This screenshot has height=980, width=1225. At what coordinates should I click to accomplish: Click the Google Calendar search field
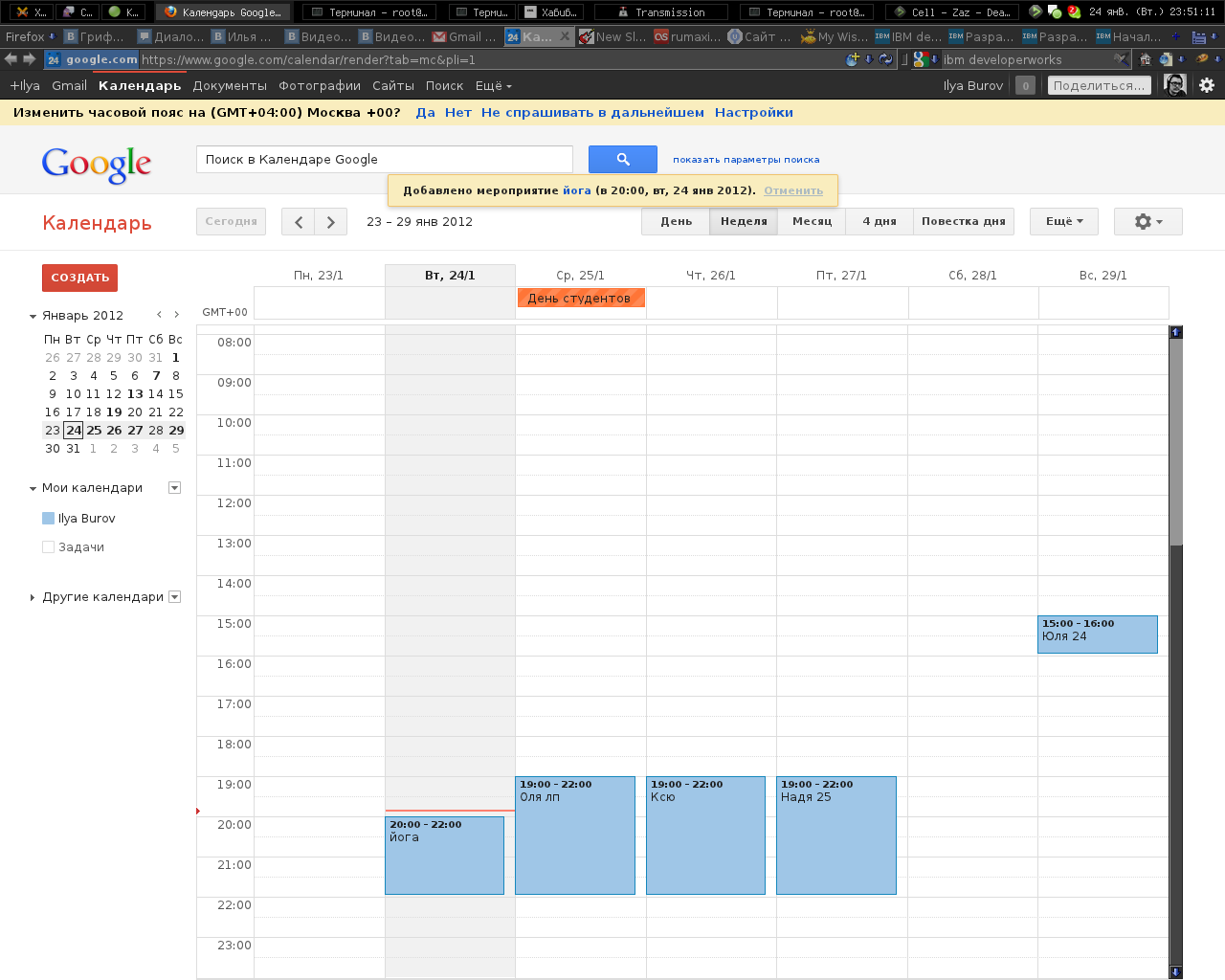coord(384,160)
